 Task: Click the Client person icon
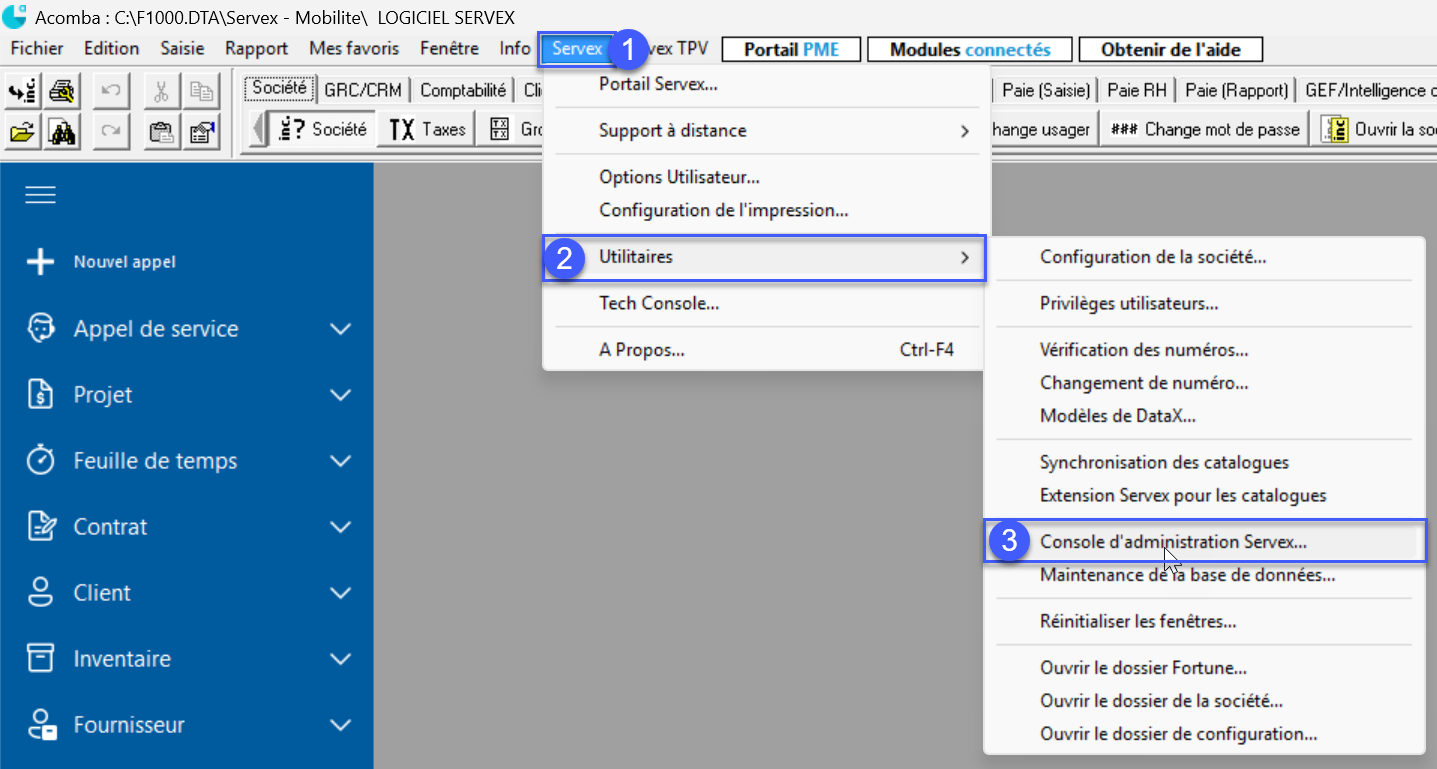(40, 593)
